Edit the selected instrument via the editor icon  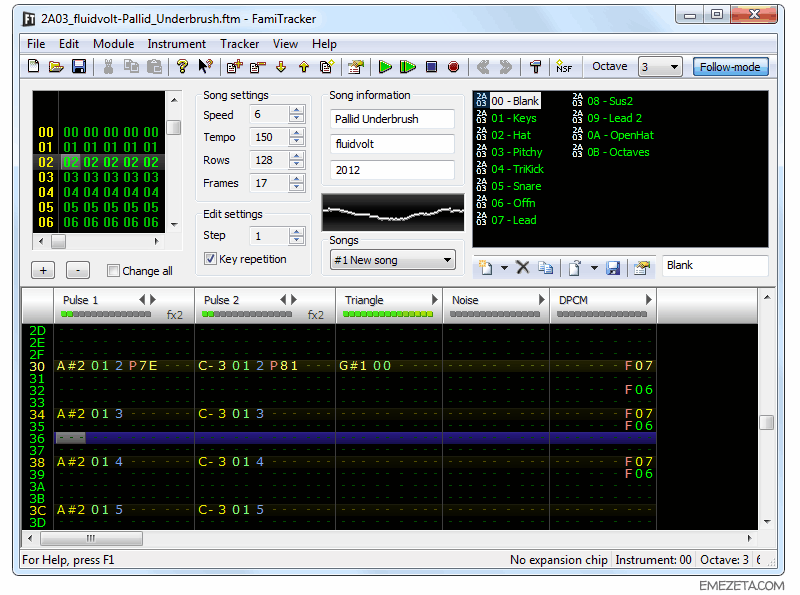(x=642, y=267)
